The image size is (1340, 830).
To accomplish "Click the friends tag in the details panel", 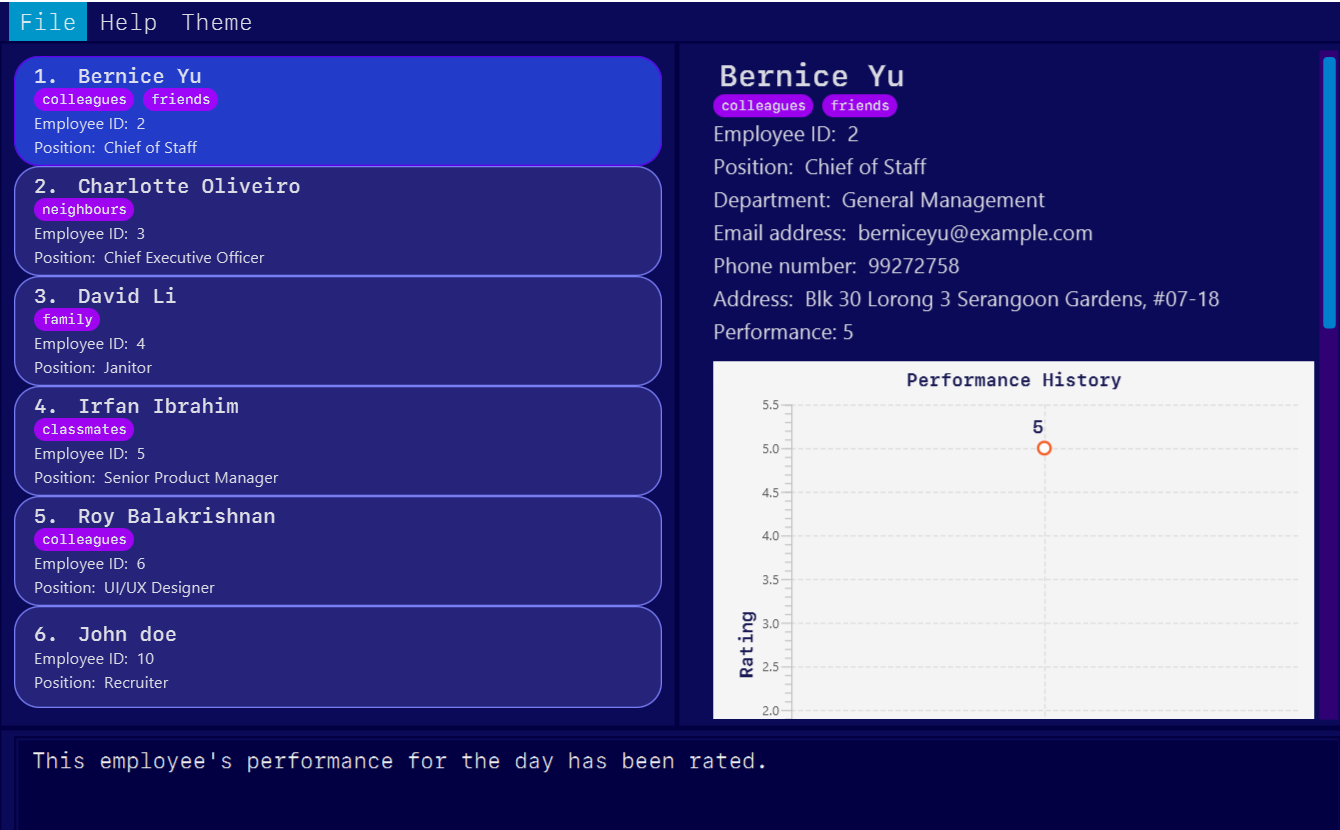I will pos(860,106).
